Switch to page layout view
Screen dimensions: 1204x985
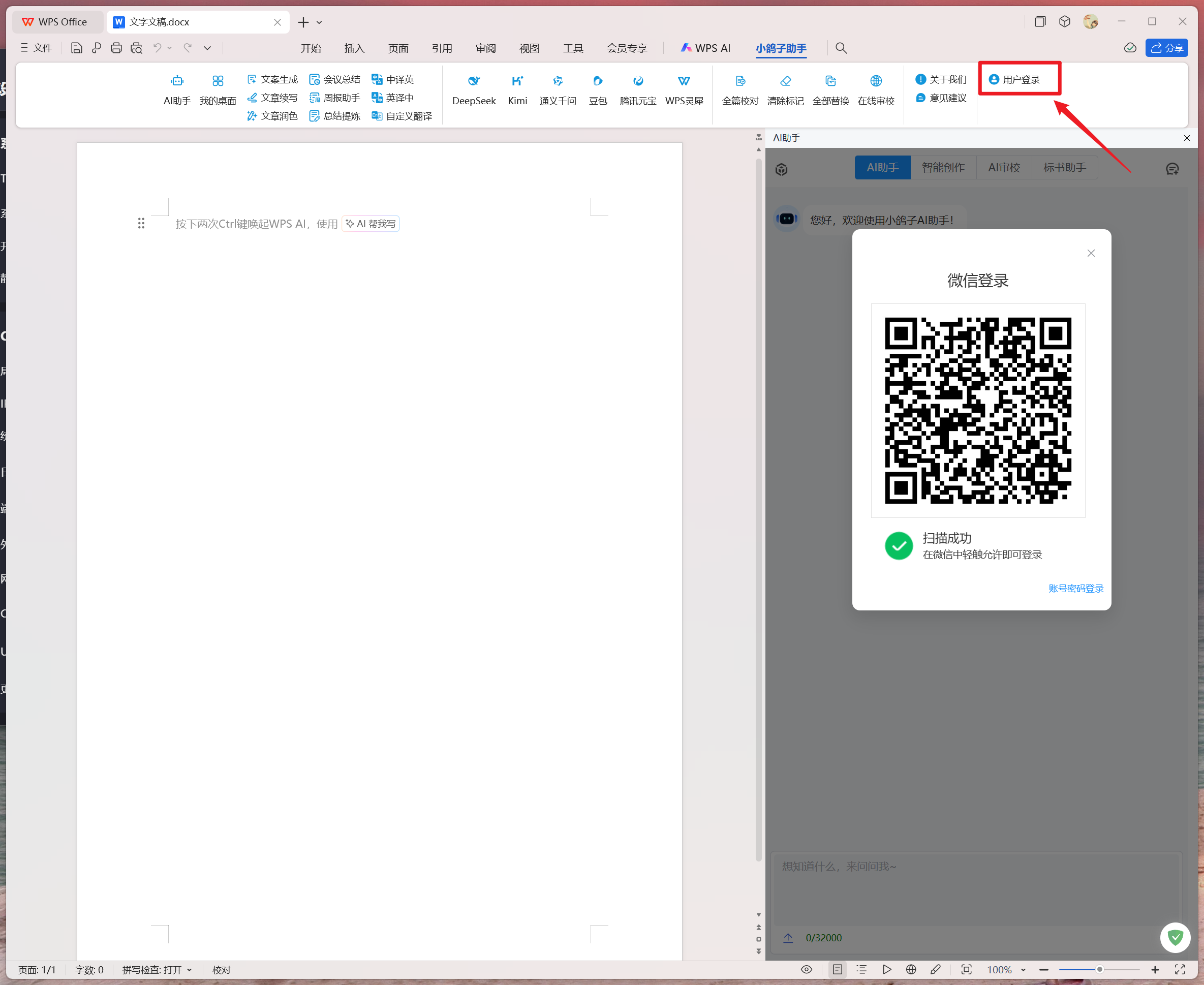tap(837, 970)
